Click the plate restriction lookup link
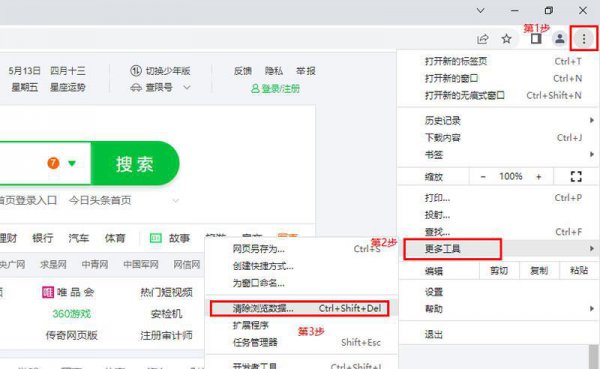Screen dimensions: 600x369 (159, 88)
